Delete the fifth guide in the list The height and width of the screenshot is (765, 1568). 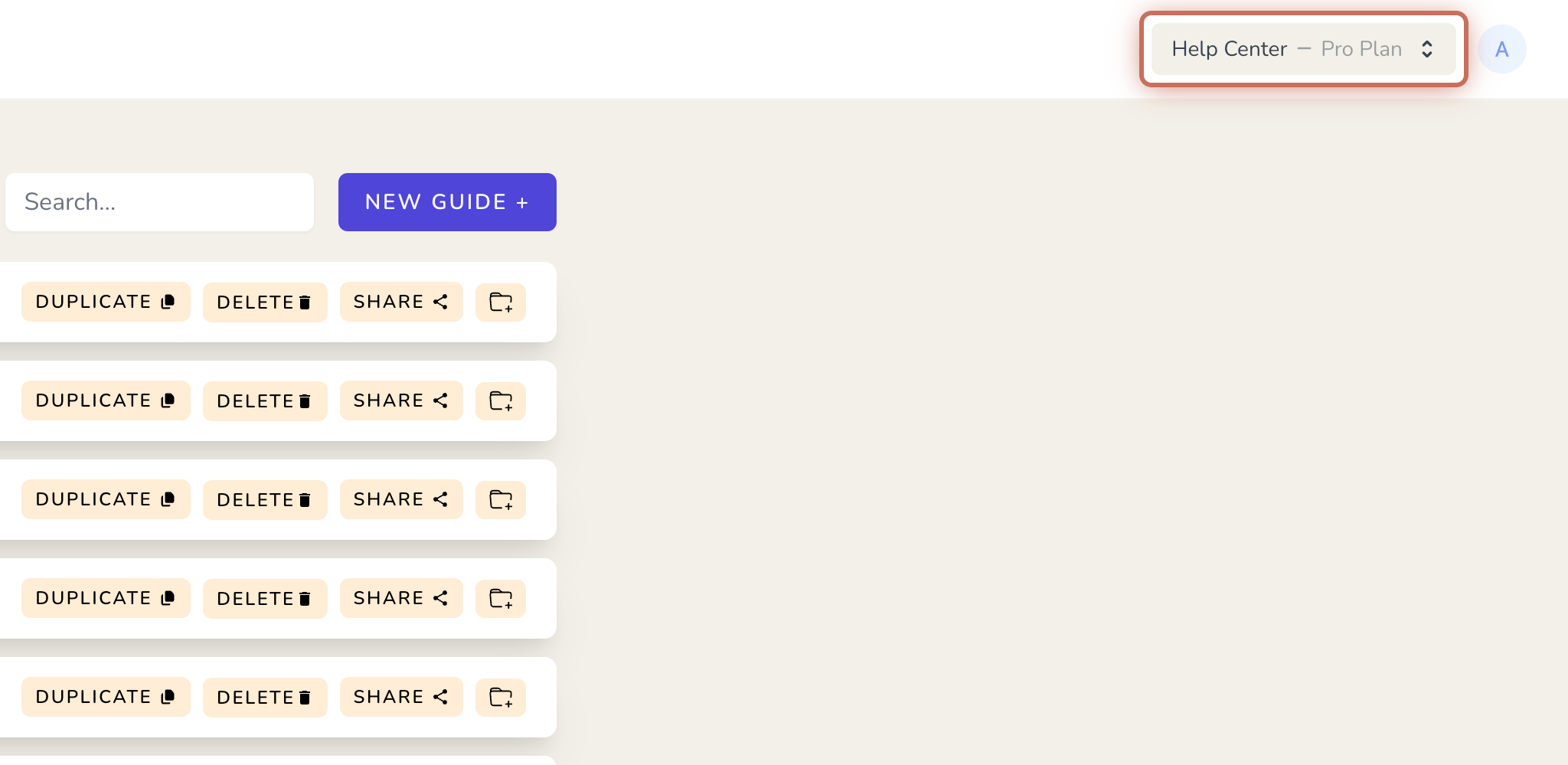pyautogui.click(x=265, y=698)
